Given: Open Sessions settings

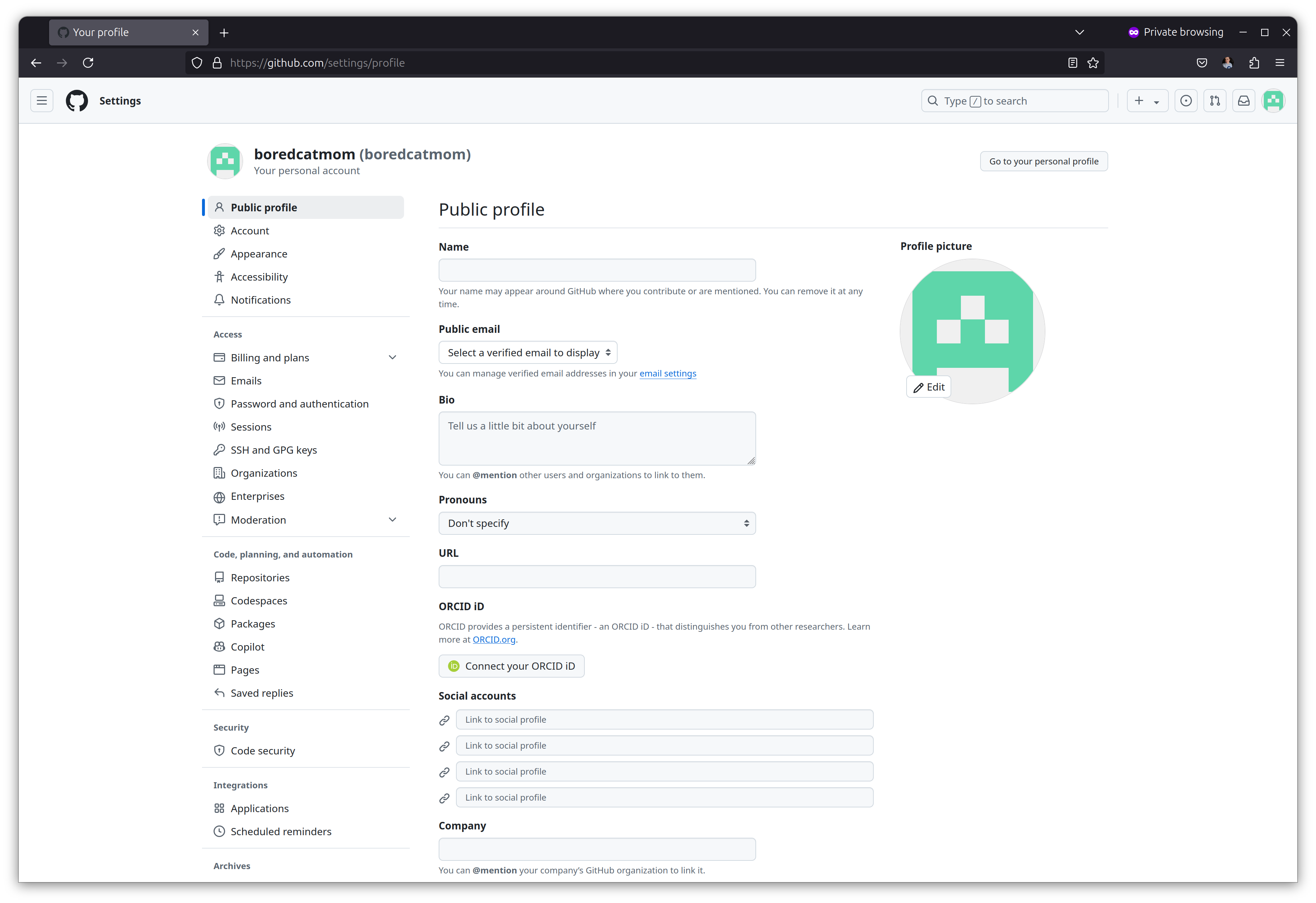Looking at the screenshot, I should pyautogui.click(x=305, y=427).
